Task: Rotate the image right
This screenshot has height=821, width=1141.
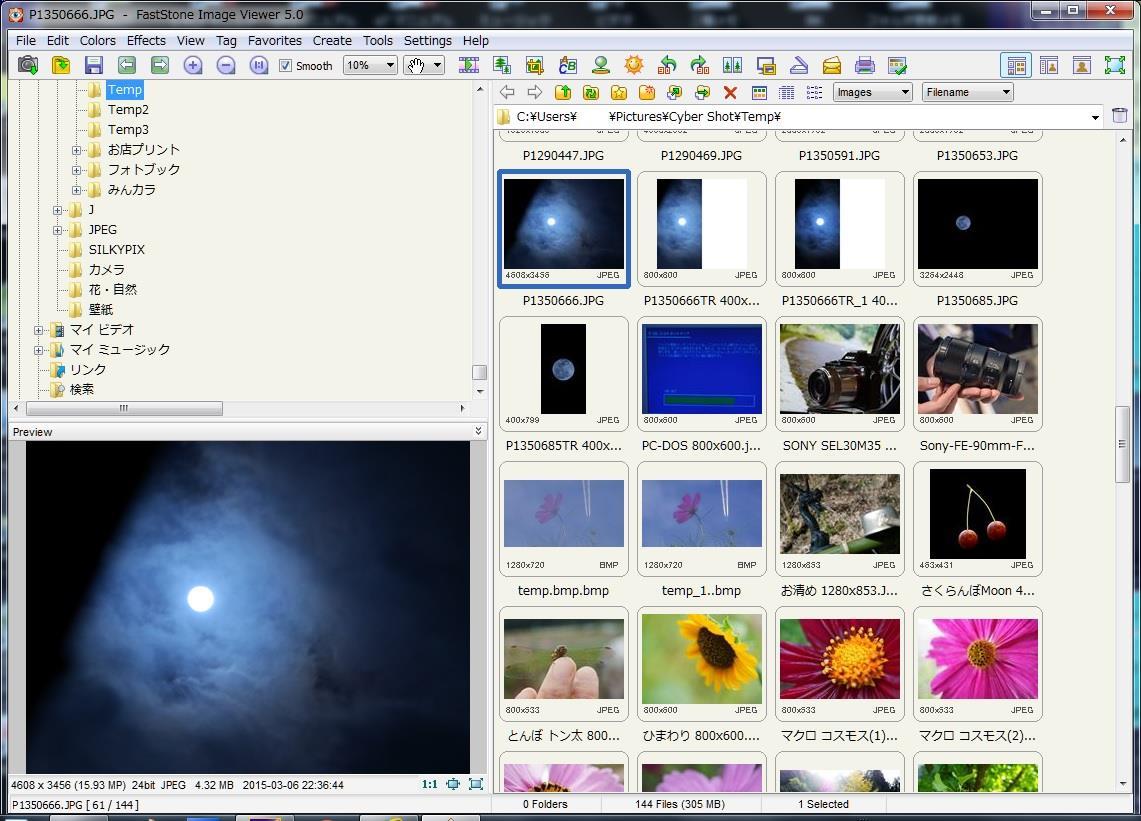Action: 700,66
